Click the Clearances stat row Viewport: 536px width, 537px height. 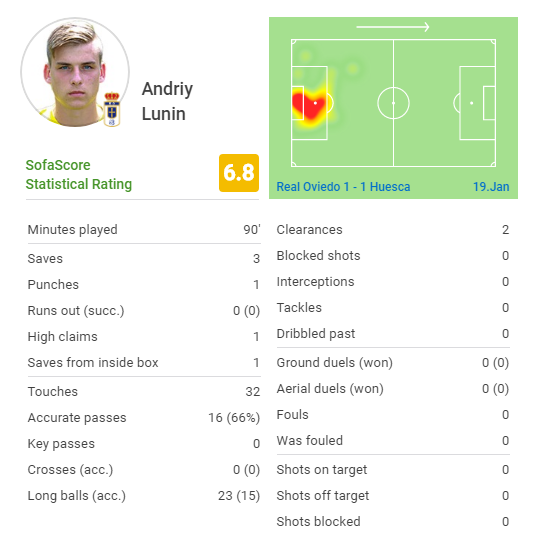click(393, 229)
